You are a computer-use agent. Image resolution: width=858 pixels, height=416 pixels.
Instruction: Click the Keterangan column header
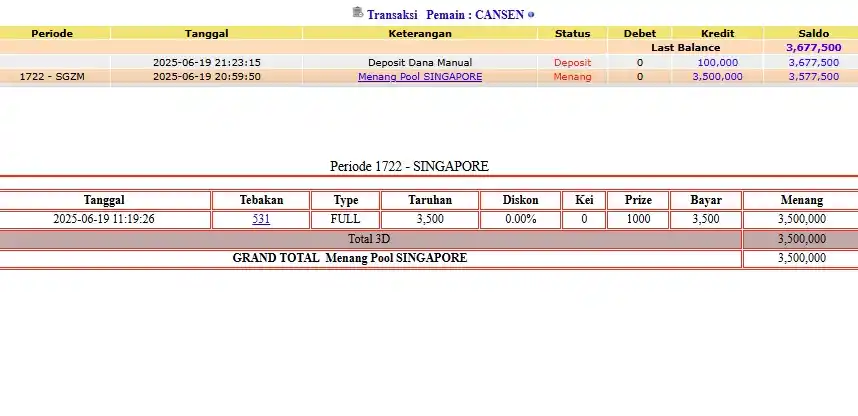420,33
